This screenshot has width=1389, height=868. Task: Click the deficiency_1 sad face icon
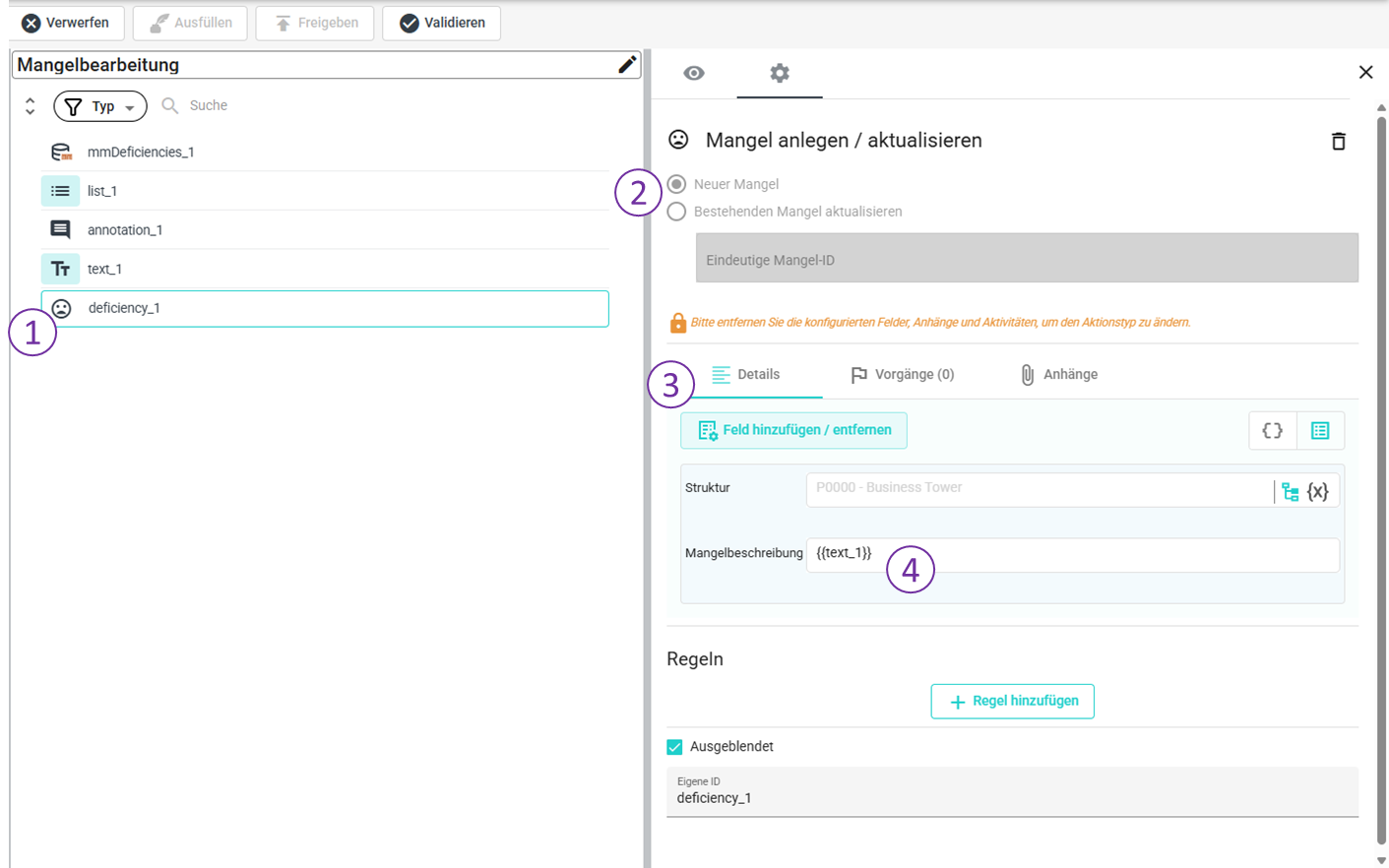tap(62, 308)
